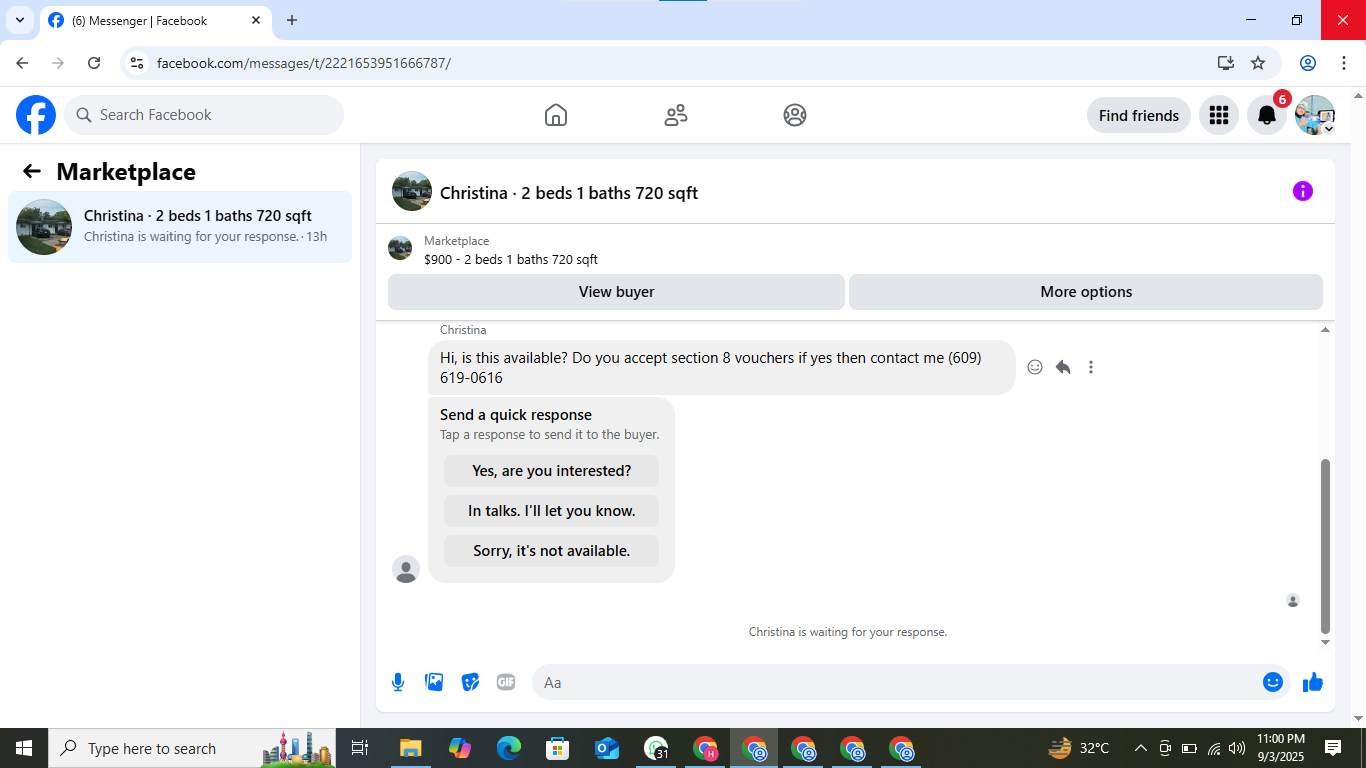Open conversation information purple icon

point(1303,191)
